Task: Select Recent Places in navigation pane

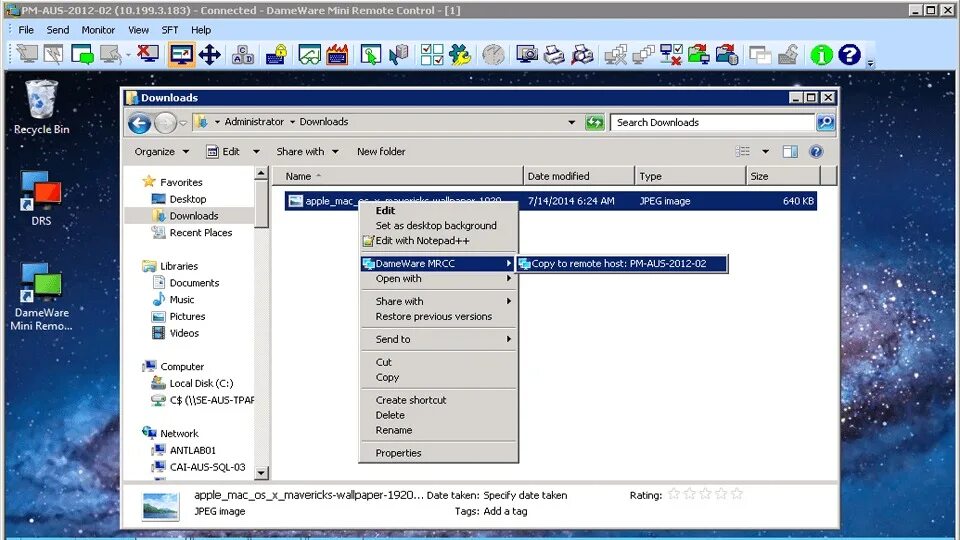Action: pyautogui.click(x=192, y=233)
